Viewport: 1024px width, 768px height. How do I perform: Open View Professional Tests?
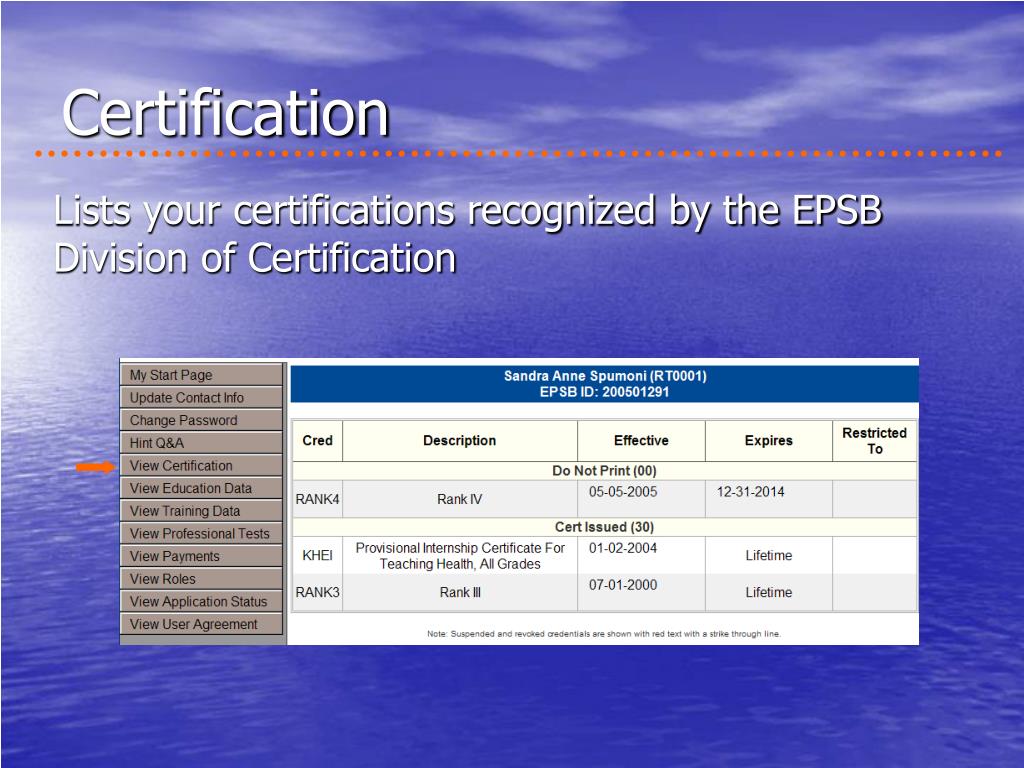click(x=201, y=534)
